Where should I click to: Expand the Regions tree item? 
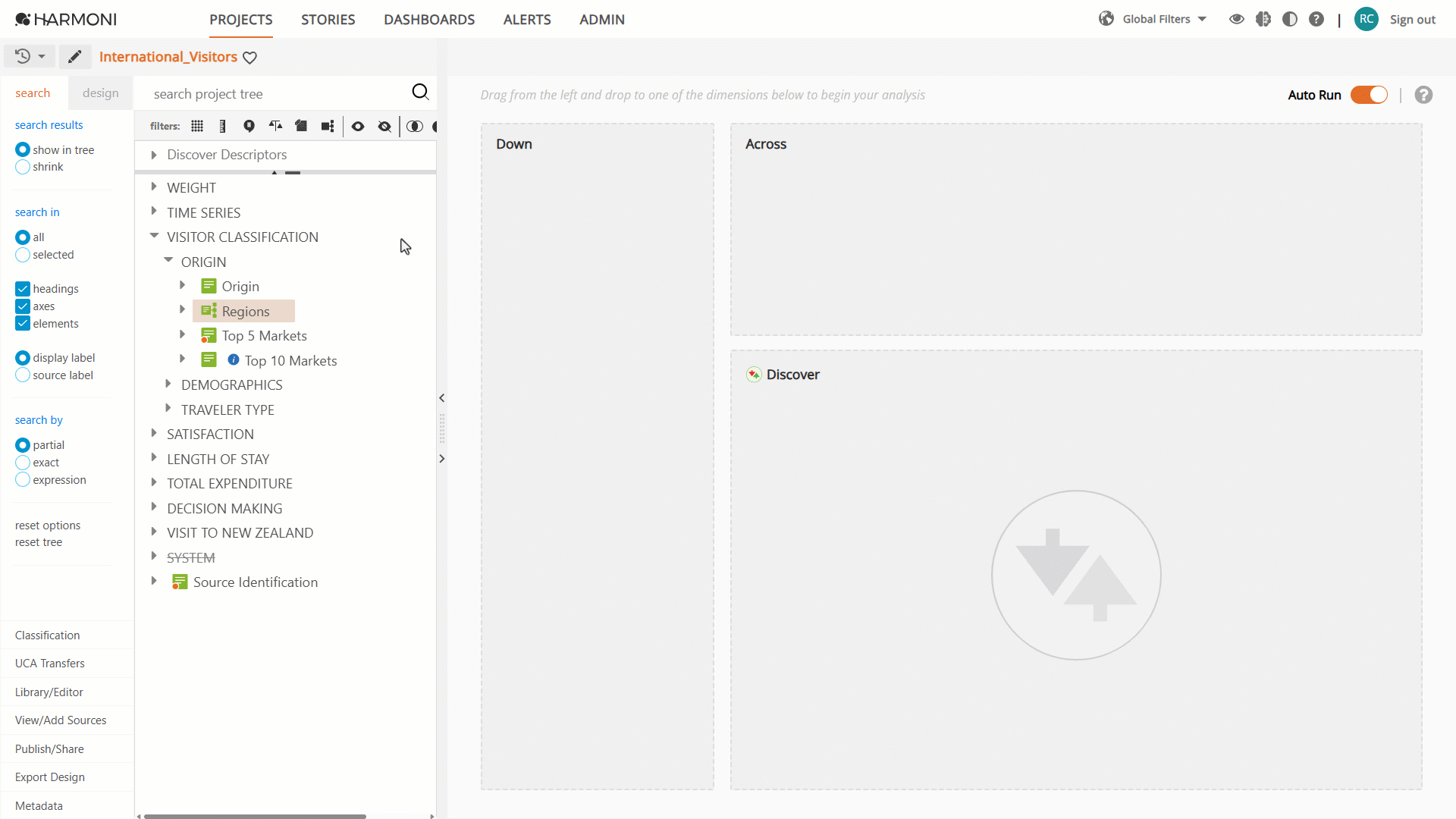coord(182,309)
